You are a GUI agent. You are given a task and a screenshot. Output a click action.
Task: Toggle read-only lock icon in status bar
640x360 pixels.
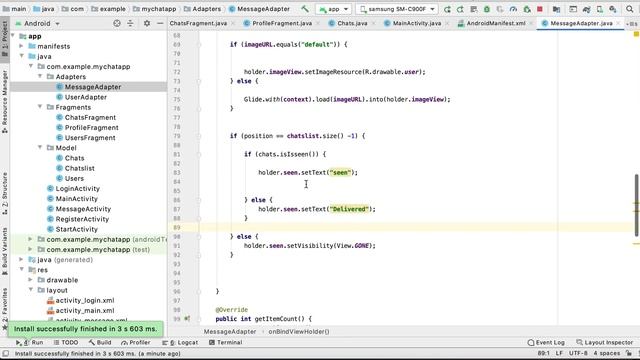point(629,353)
